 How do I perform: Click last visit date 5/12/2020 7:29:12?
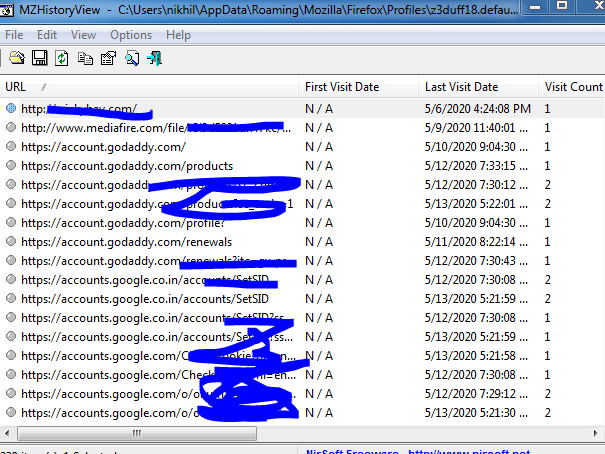(x=476, y=394)
